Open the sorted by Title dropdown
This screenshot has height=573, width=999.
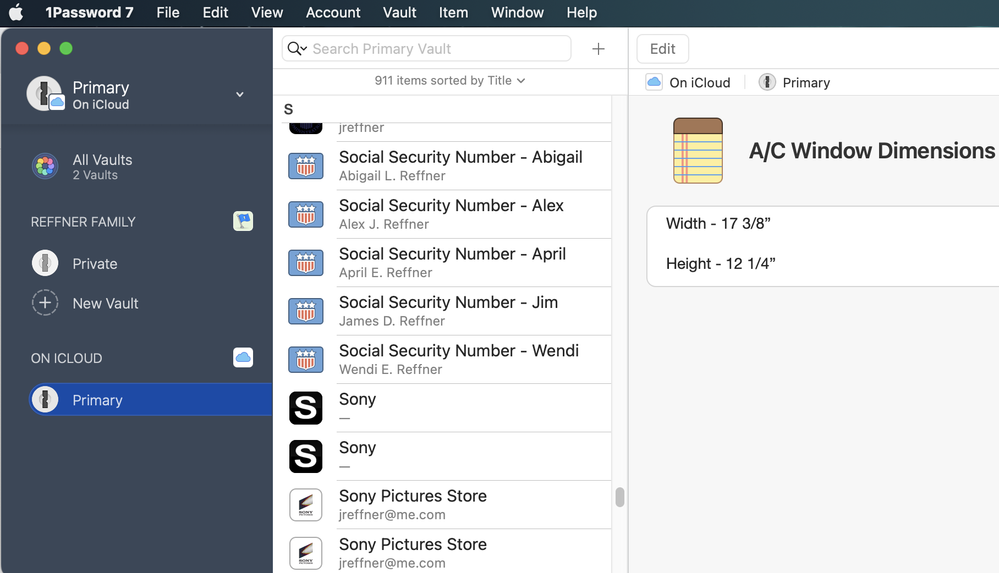449,80
